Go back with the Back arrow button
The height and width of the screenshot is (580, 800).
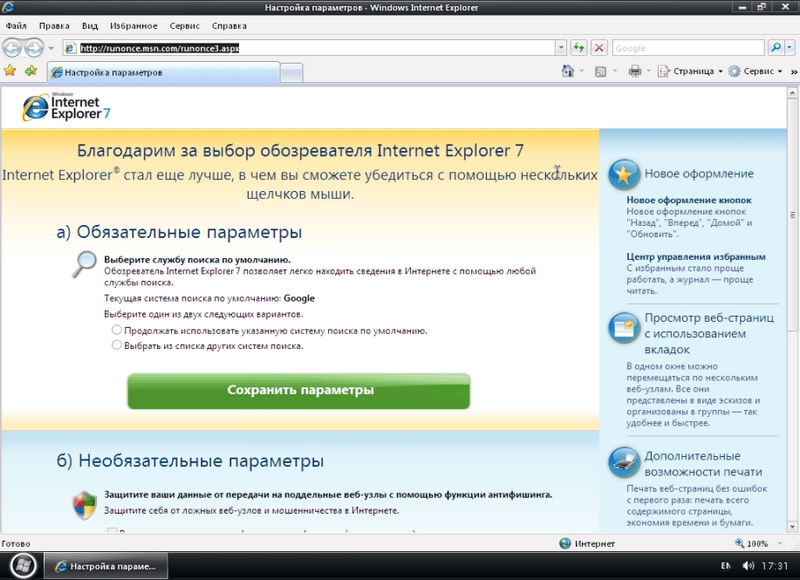[x=12, y=48]
